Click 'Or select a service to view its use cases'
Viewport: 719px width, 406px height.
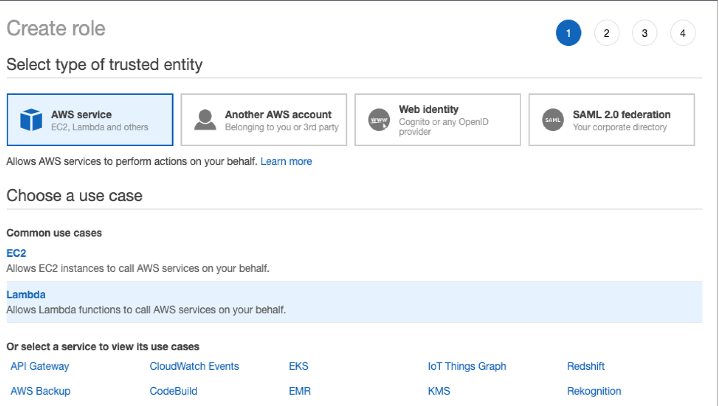(x=103, y=346)
